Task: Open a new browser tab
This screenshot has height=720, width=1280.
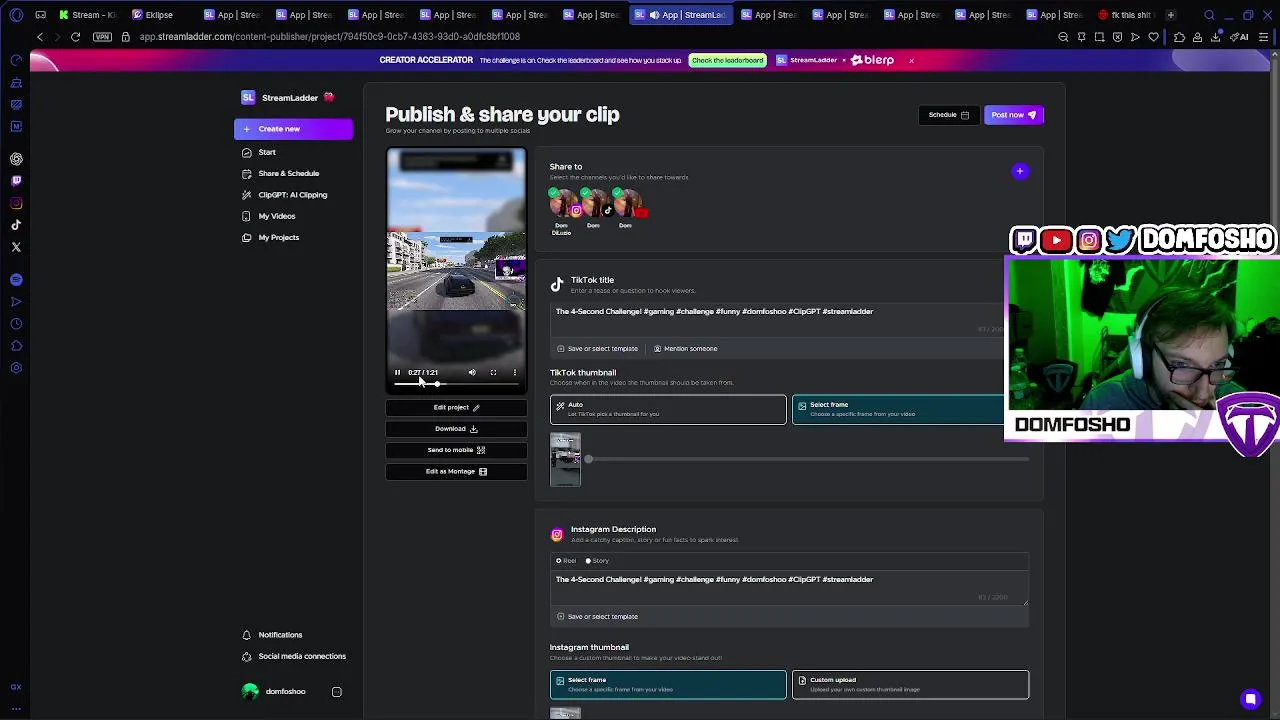Action: pyautogui.click(x=1170, y=15)
